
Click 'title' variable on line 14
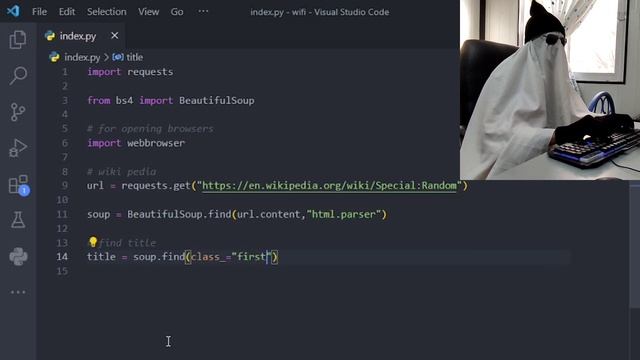tap(101, 257)
